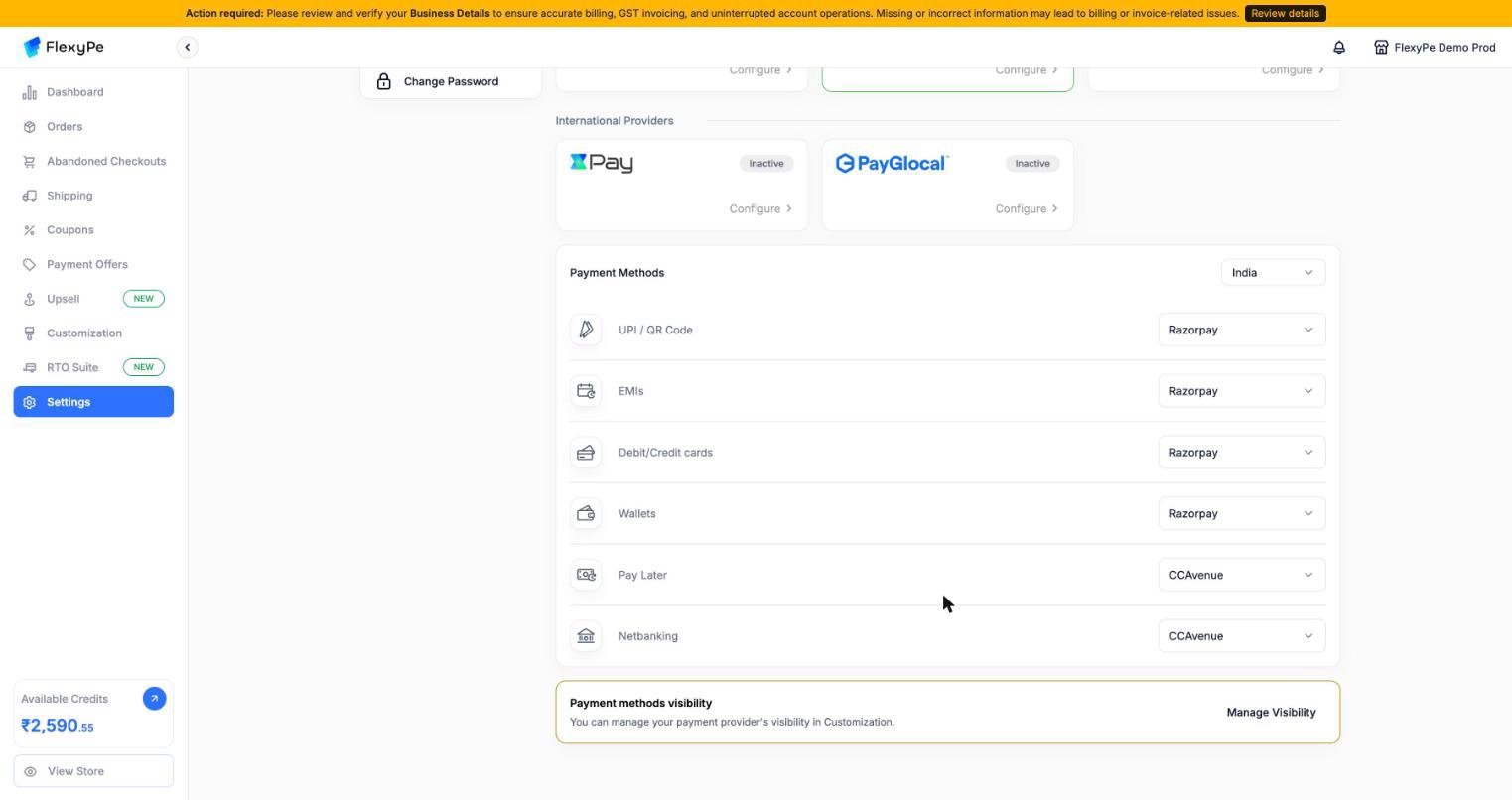Click the blue arrow next to Available Credits
This screenshot has width=1512, height=800.
coord(154,699)
